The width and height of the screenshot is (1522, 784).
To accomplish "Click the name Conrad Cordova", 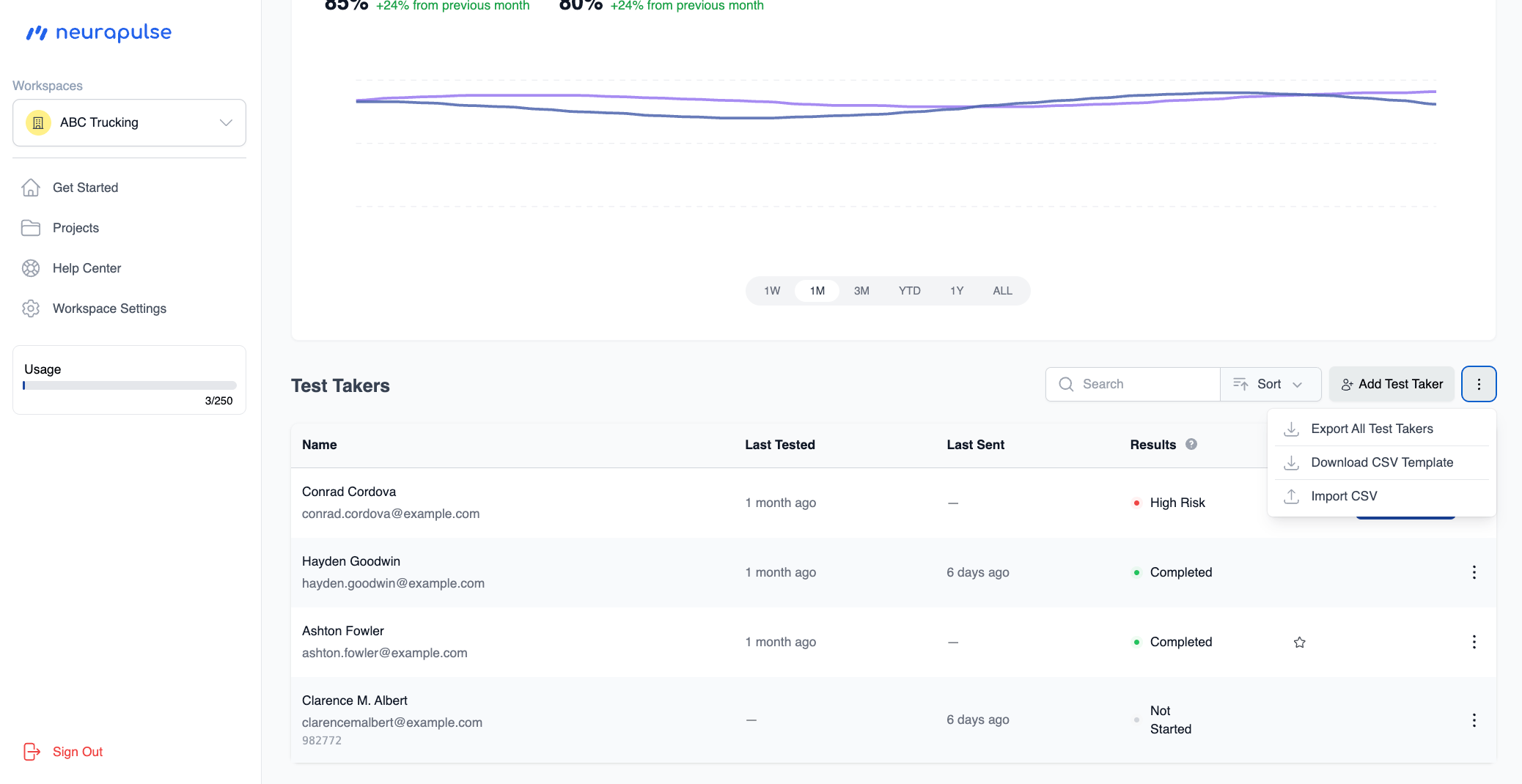I will pyautogui.click(x=349, y=492).
